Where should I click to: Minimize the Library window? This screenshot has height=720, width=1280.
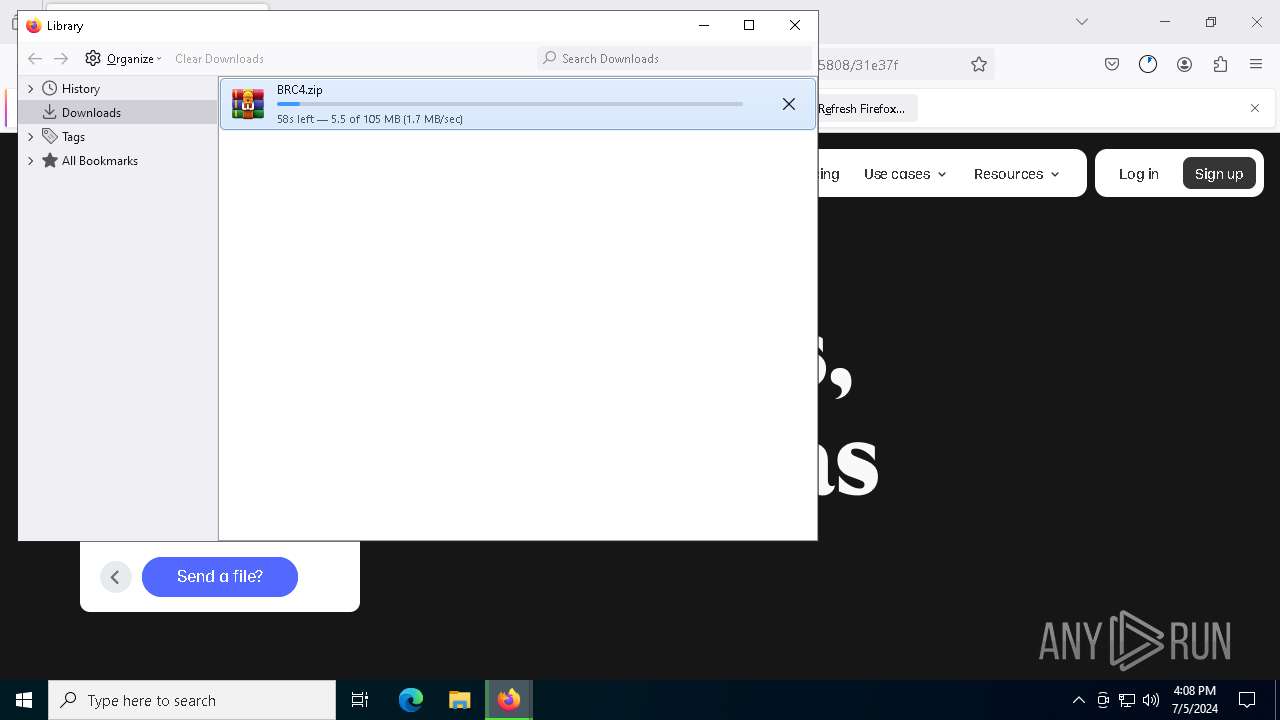[704, 25]
